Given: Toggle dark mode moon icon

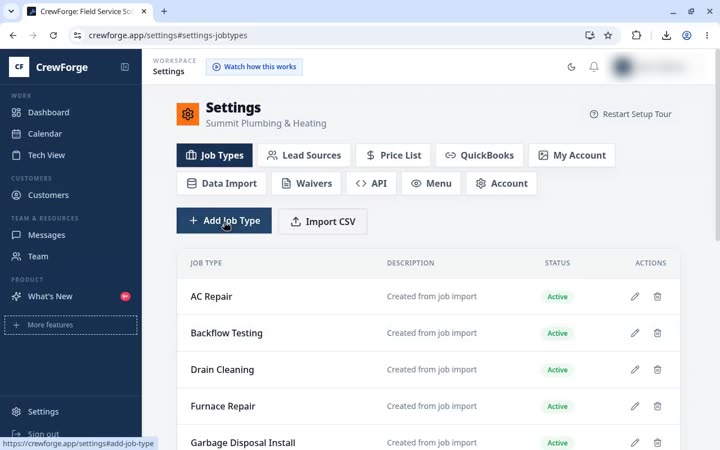Looking at the screenshot, I should tap(571, 67).
